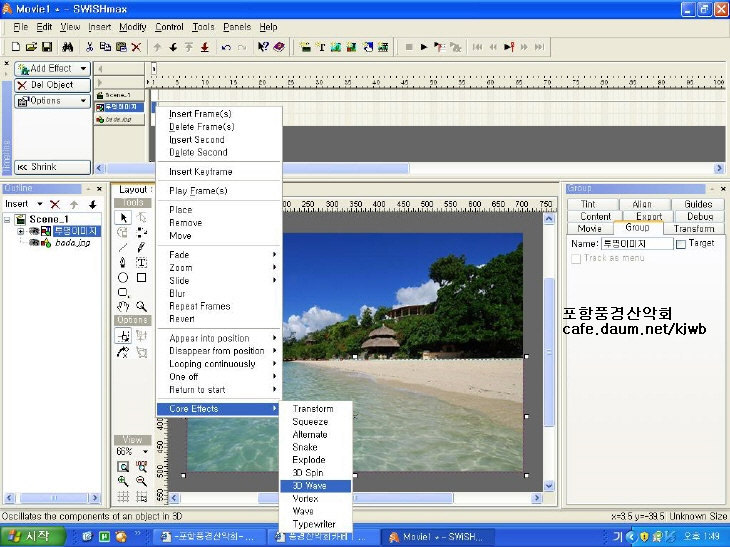Screen dimensions: 730x547
Task: Click the Play movie toolbar button
Action: 424,47
